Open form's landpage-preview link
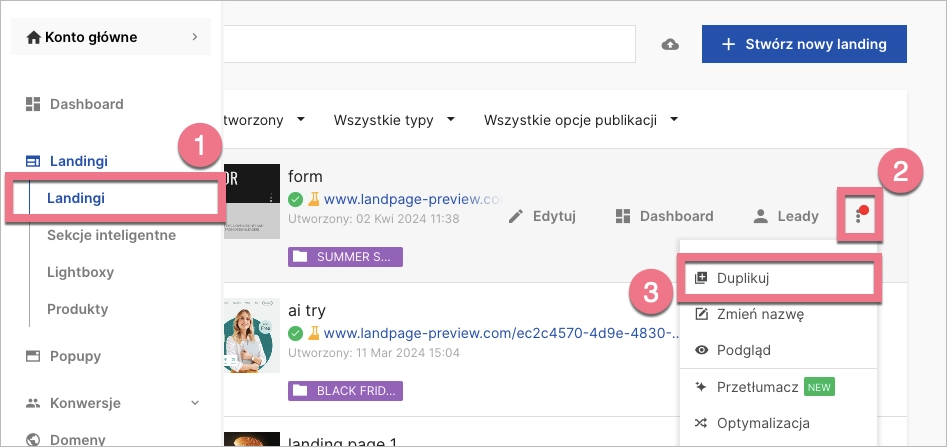Screen dimensions: 947x447 click(x=413, y=199)
